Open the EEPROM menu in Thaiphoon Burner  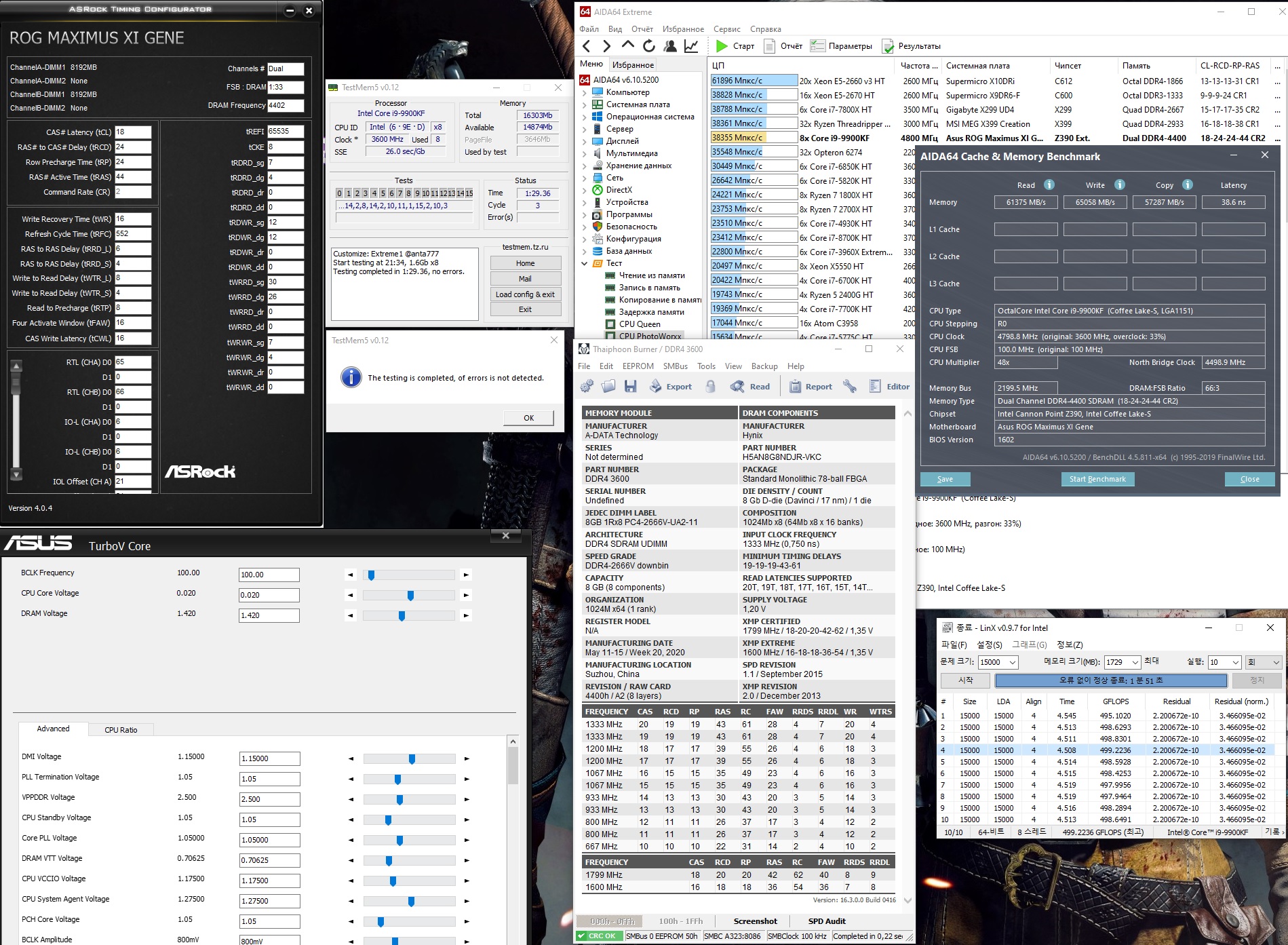(638, 366)
